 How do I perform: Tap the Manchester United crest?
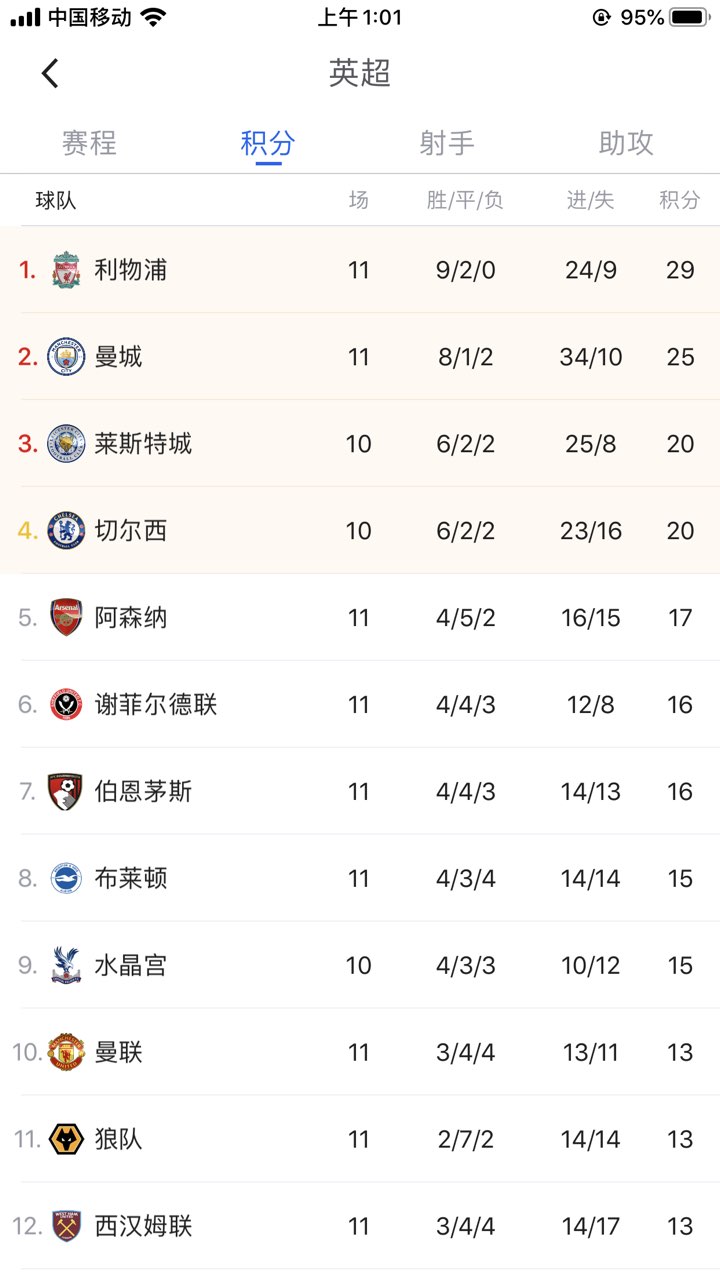pos(66,1053)
